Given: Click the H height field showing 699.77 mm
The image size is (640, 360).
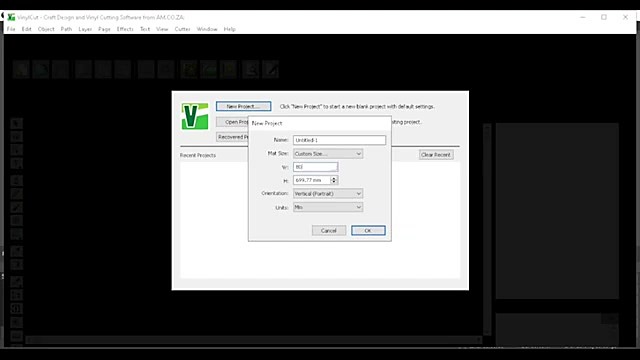Looking at the screenshot, I should pyautogui.click(x=311, y=180).
